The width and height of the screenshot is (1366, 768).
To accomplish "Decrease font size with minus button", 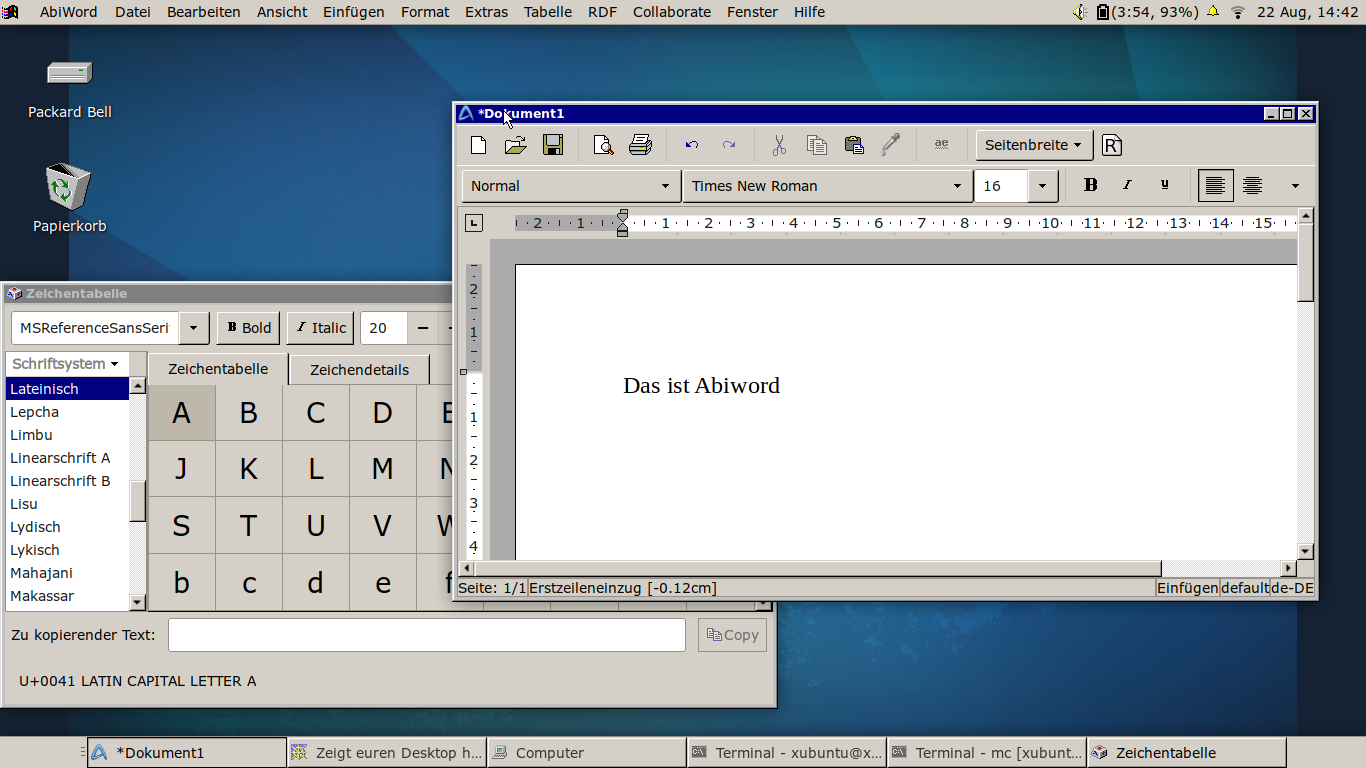I will pyautogui.click(x=423, y=327).
